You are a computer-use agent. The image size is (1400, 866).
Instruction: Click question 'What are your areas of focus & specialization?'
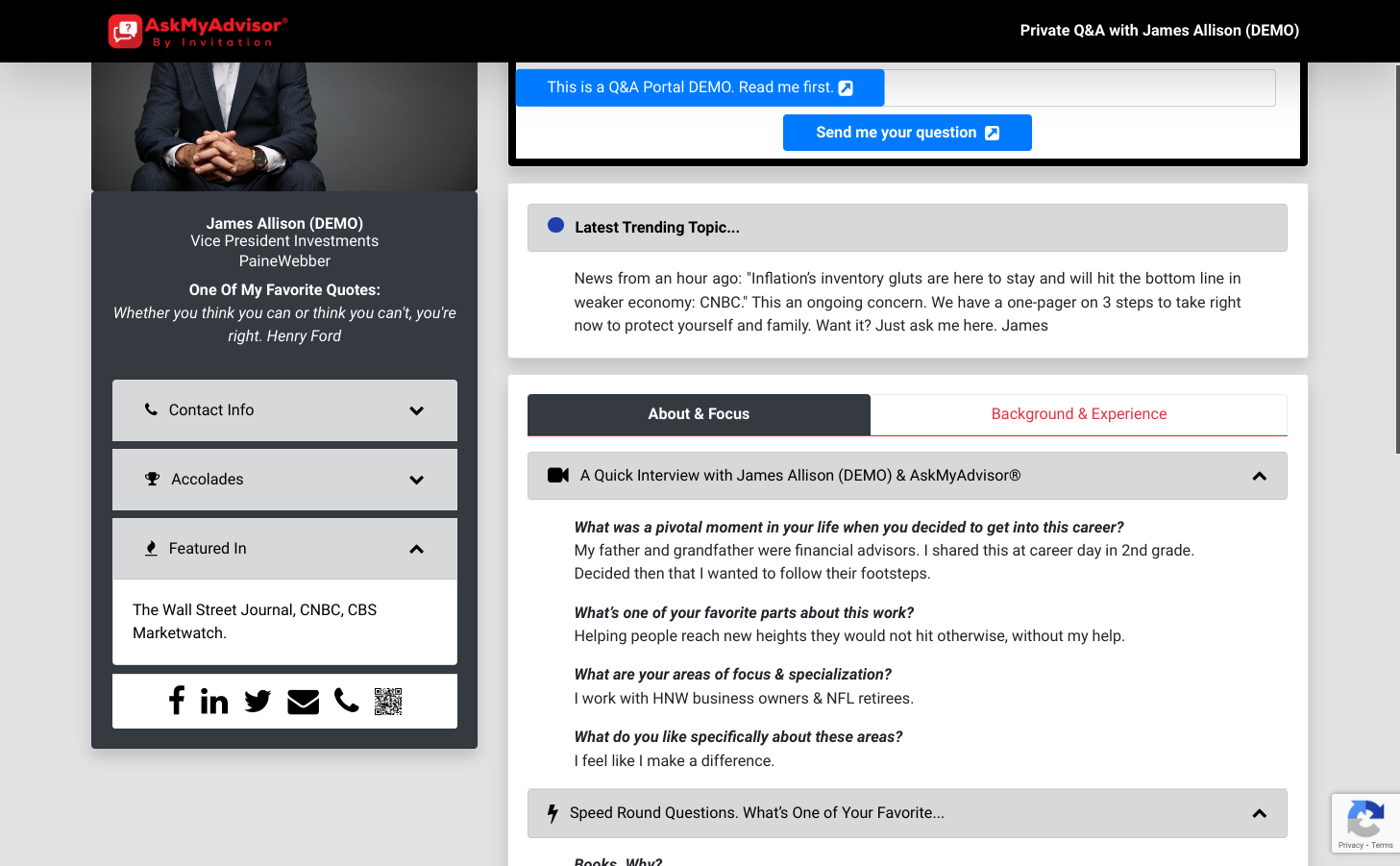(732, 675)
